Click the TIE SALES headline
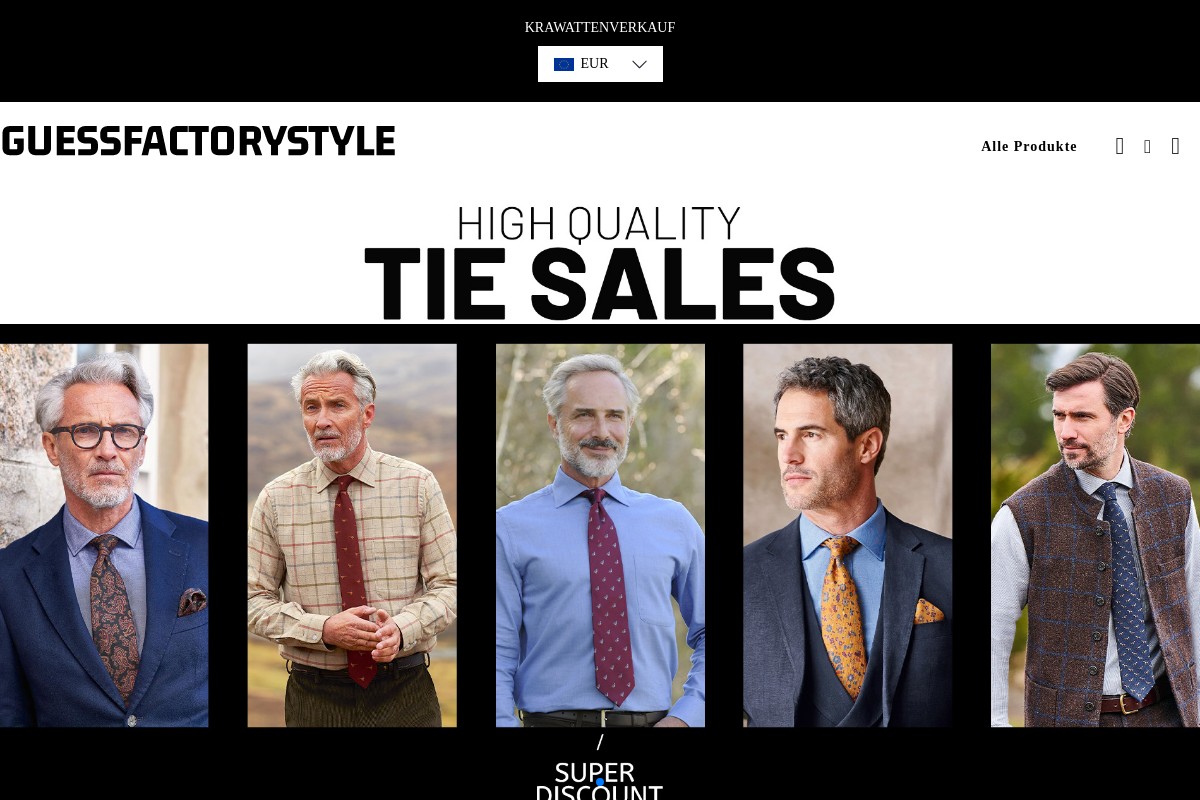The width and height of the screenshot is (1200, 800). pyautogui.click(x=600, y=284)
